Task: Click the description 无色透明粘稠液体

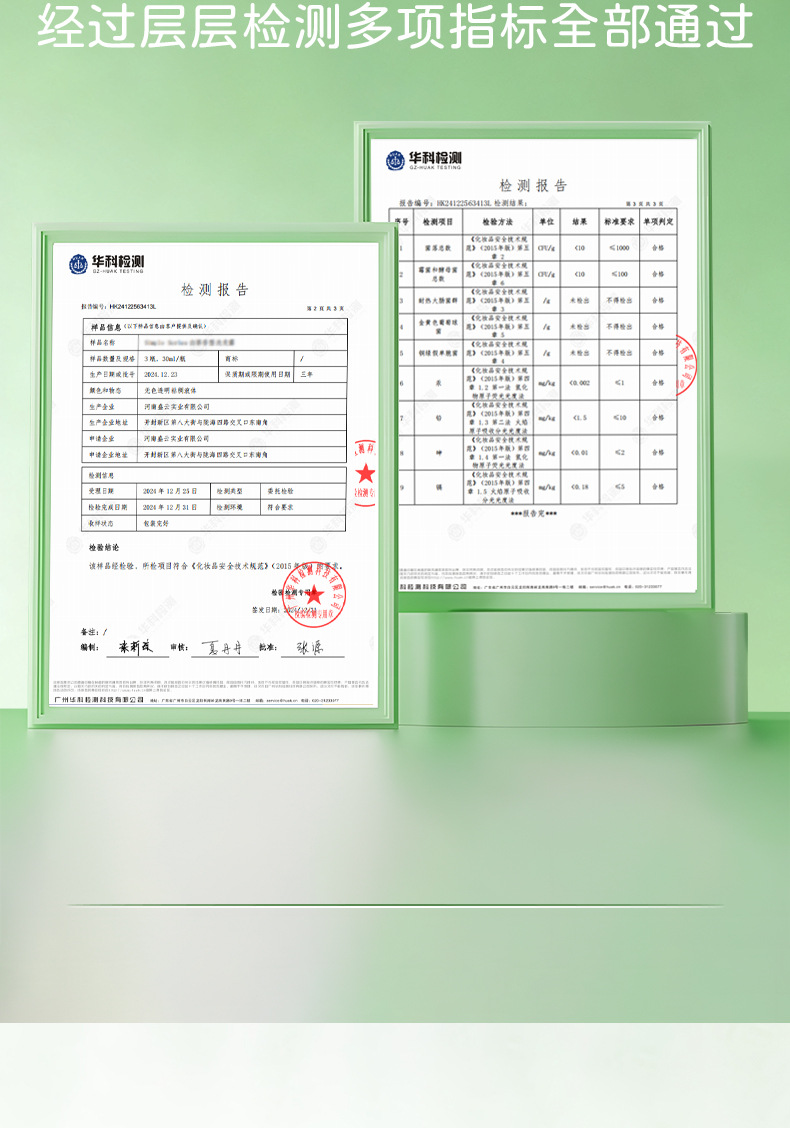Action: [x=170, y=391]
